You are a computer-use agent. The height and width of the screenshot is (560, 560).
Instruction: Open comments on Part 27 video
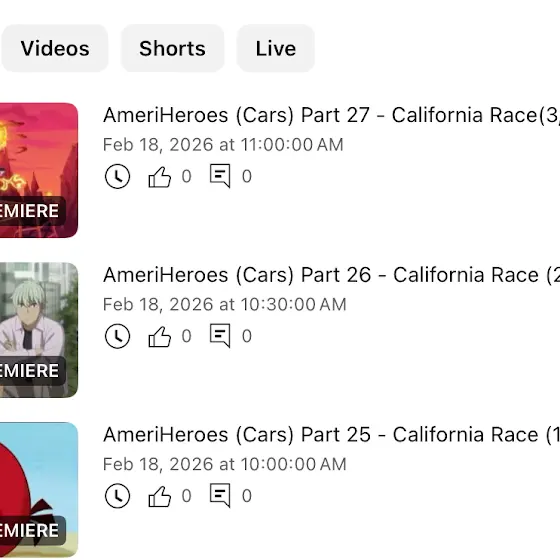220,176
